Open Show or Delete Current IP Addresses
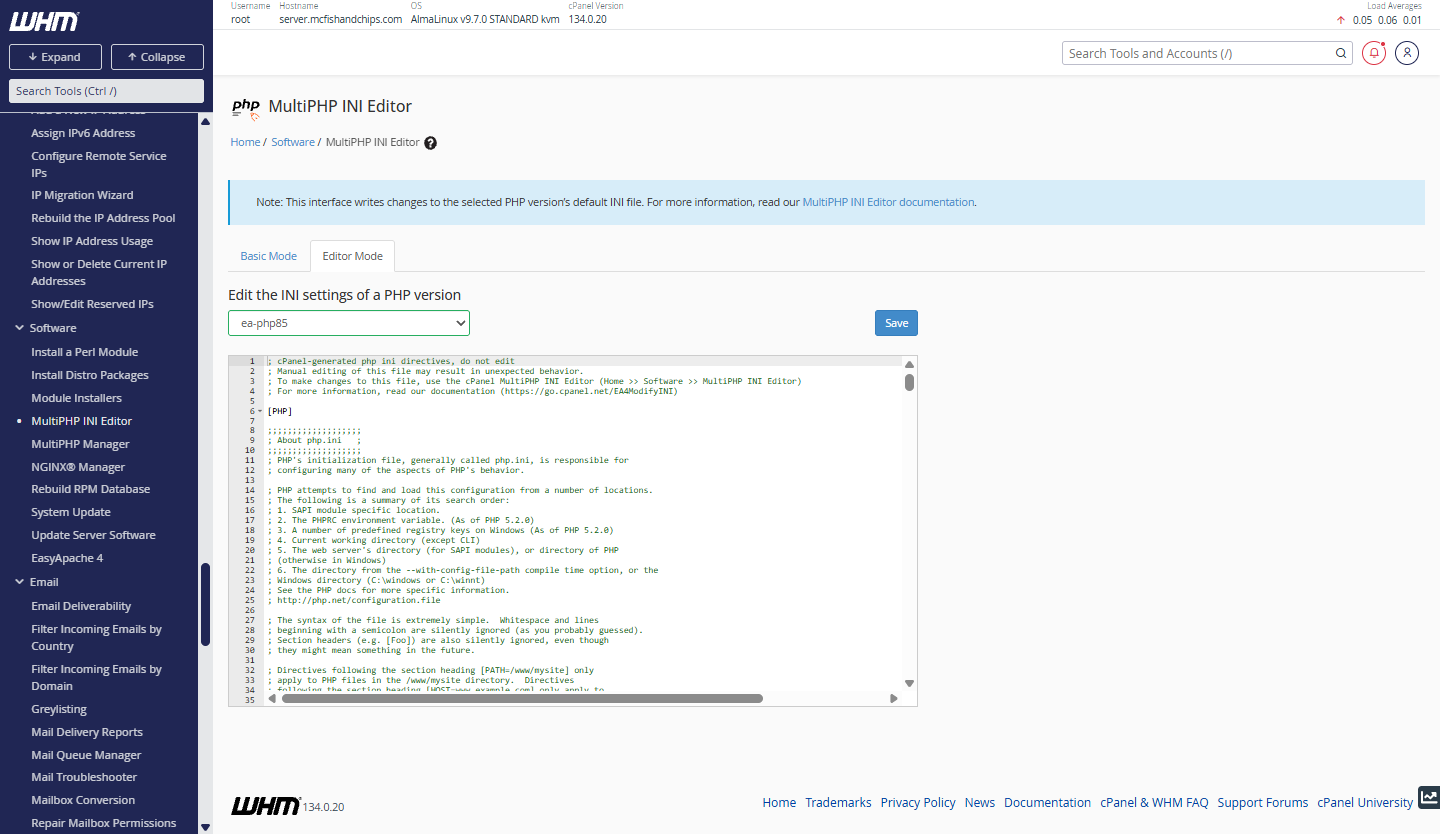The width and height of the screenshot is (1440, 834). [x=99, y=272]
